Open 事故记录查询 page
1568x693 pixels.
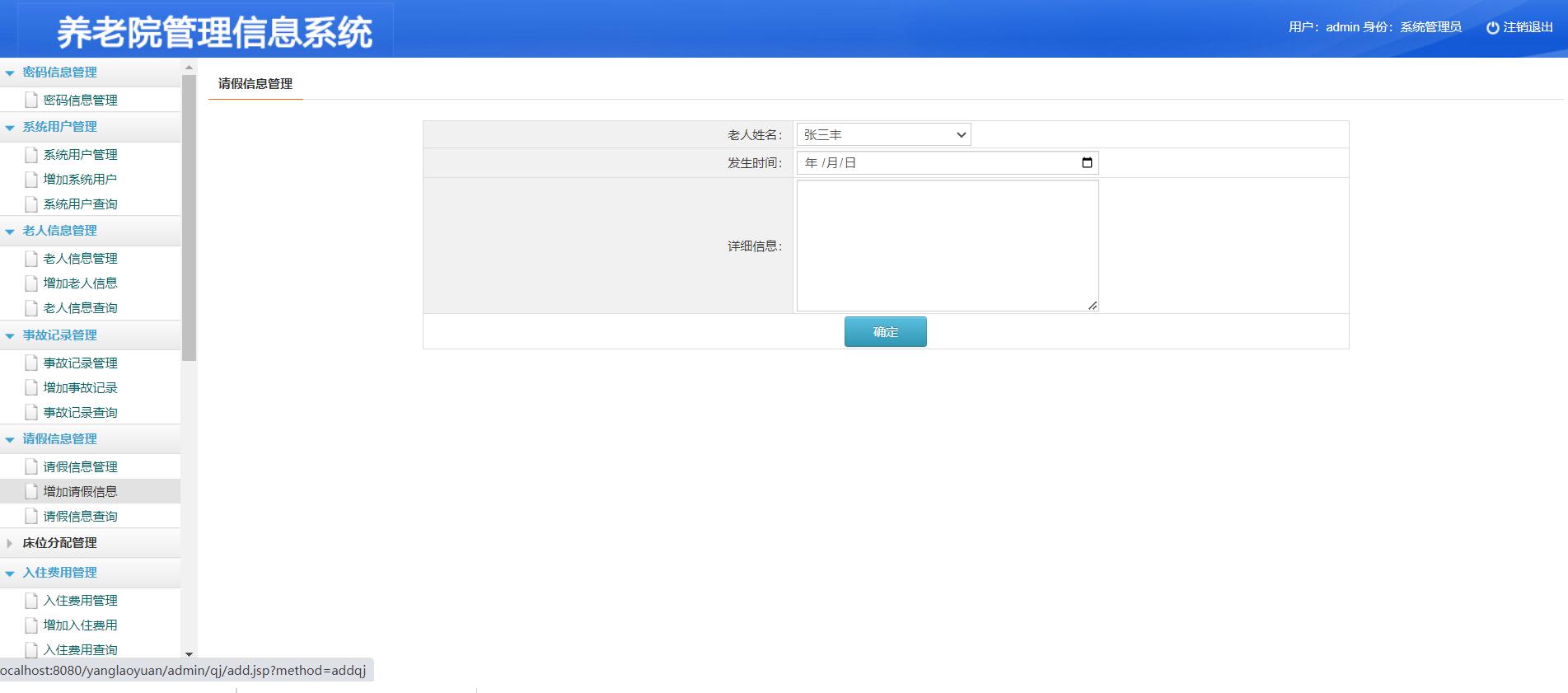pos(80,413)
